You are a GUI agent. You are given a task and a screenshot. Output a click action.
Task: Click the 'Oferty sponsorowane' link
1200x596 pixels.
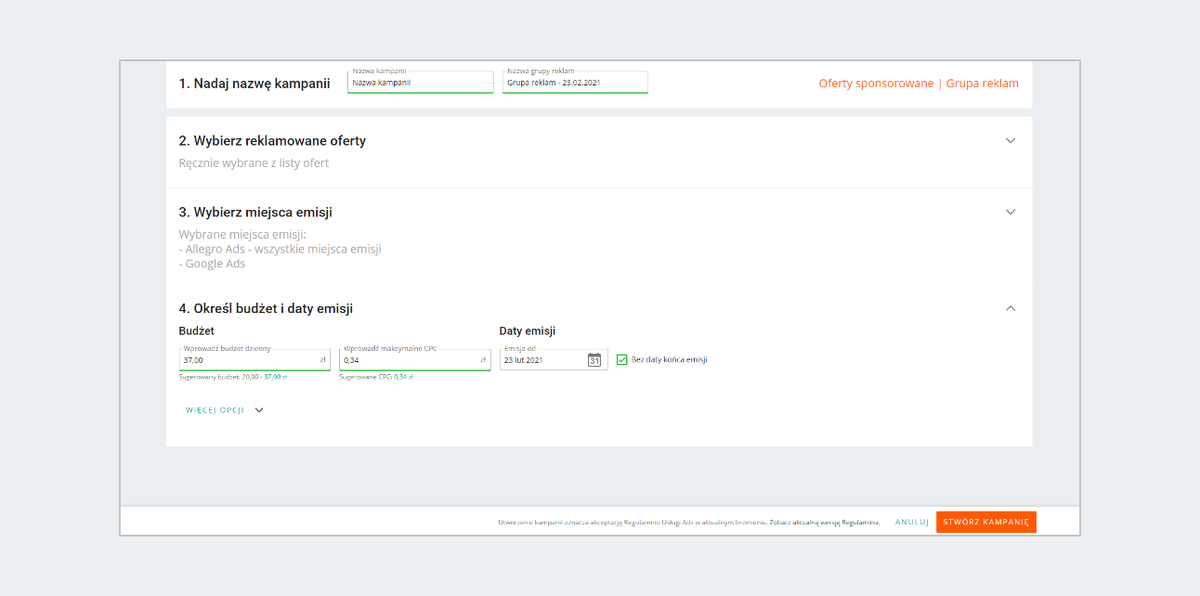click(875, 84)
